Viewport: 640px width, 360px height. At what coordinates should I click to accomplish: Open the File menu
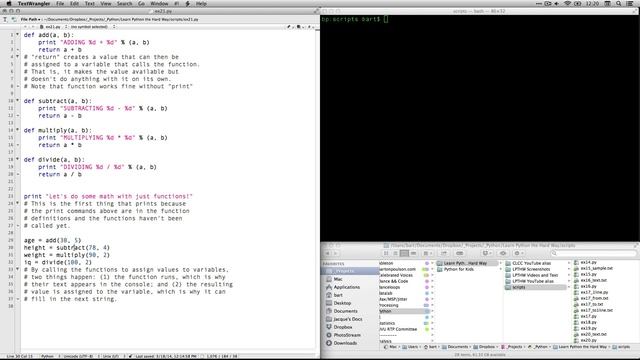click(60, 3)
